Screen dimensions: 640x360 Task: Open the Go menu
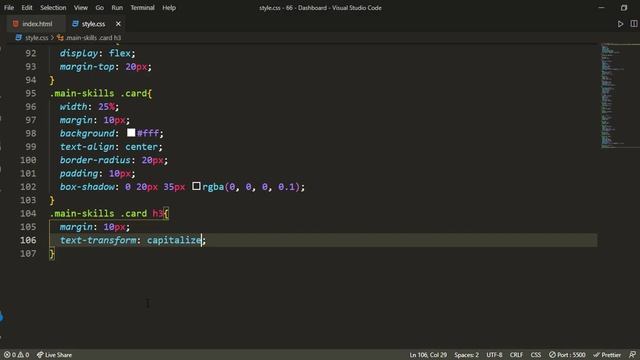[100, 8]
